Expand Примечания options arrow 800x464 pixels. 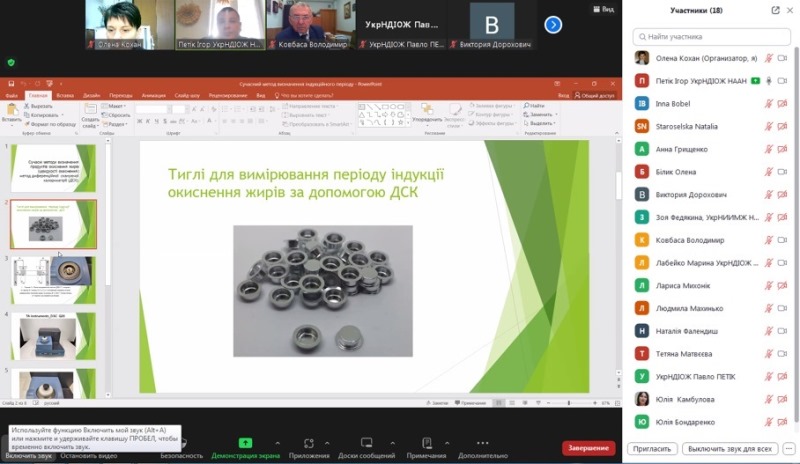[447, 443]
